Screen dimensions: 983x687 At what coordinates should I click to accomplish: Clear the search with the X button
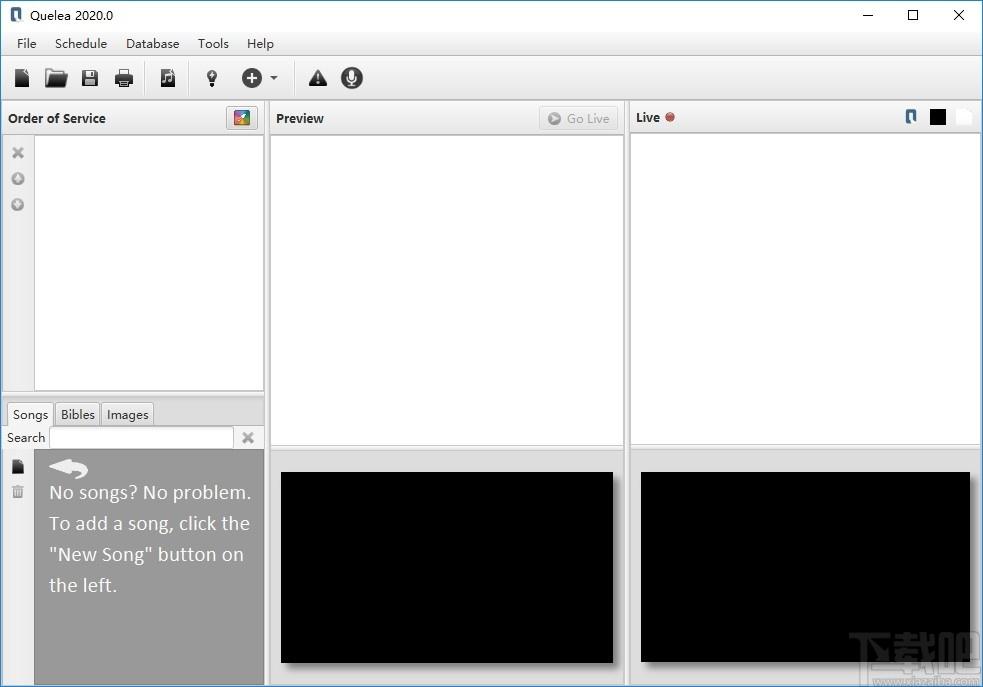click(248, 438)
